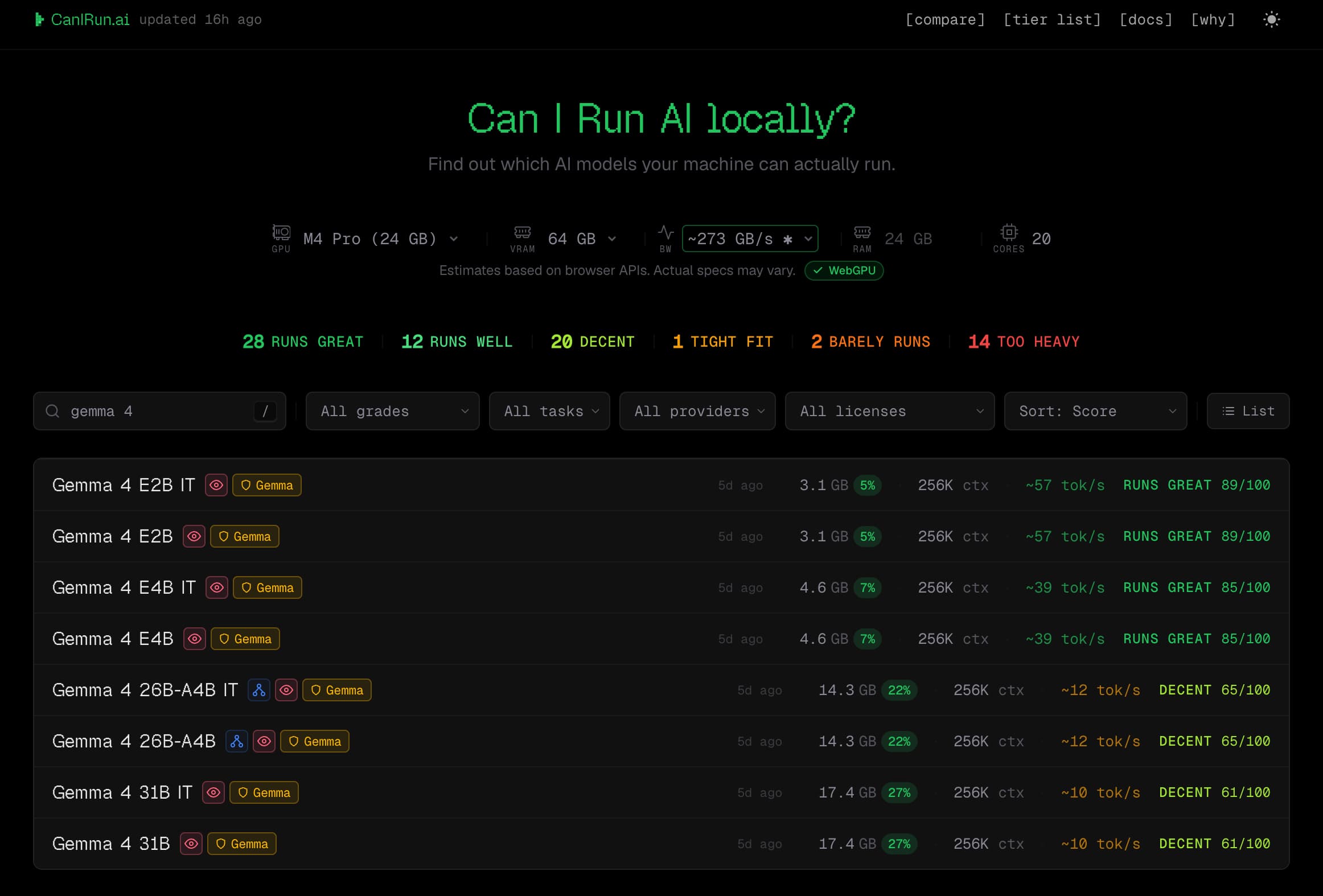Click vision eye icon on Gemma 4 26B-A4B IT
The image size is (1323, 896).
pyautogui.click(x=286, y=690)
